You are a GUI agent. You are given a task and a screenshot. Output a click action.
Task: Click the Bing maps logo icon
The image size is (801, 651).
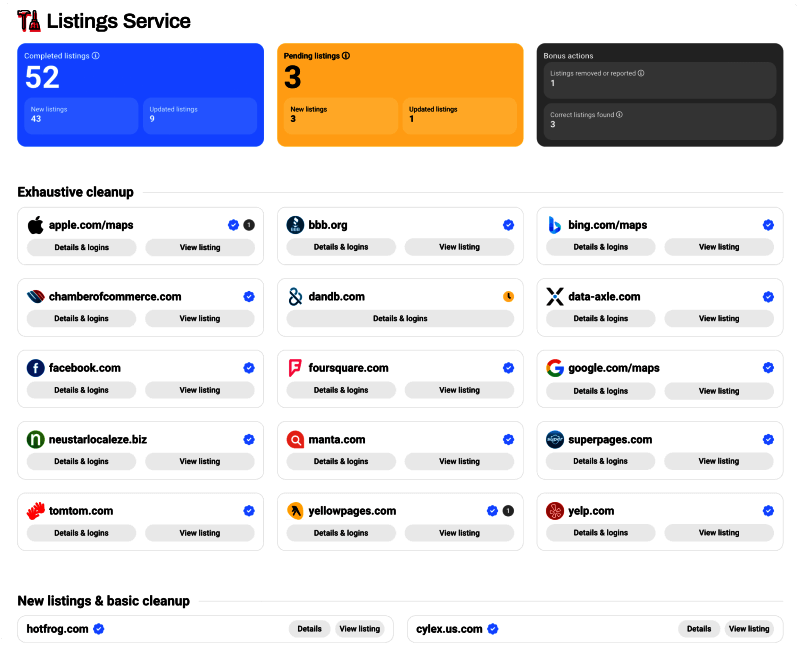tap(555, 225)
